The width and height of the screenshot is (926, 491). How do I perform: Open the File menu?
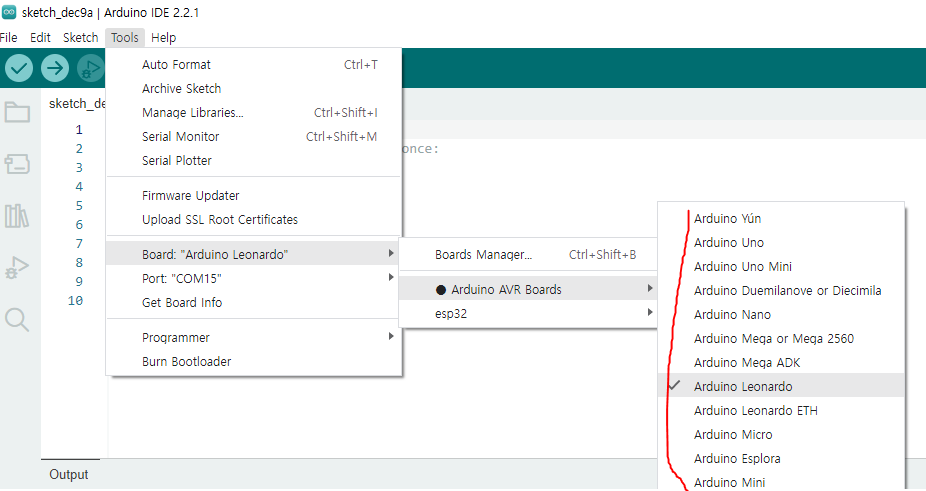tap(8, 38)
